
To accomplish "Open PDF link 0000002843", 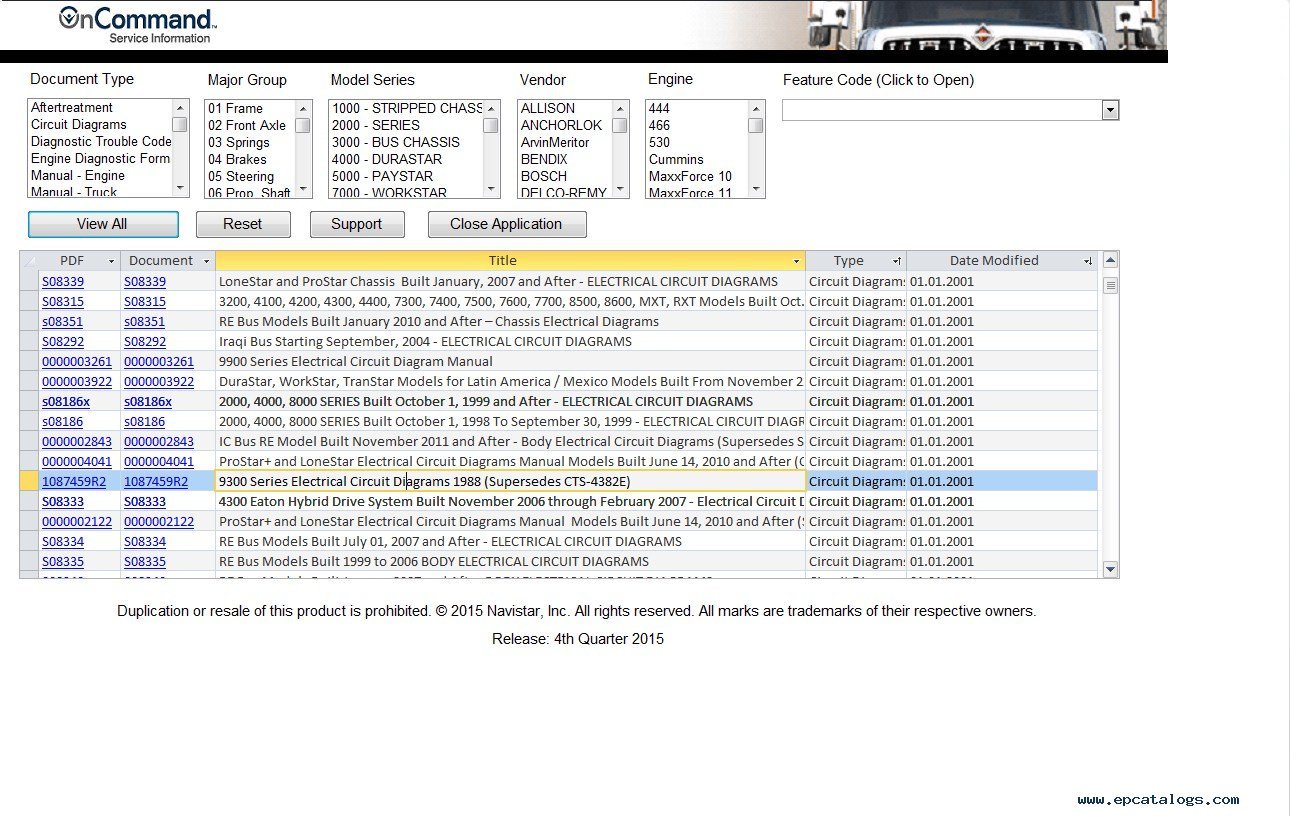I will [77, 442].
